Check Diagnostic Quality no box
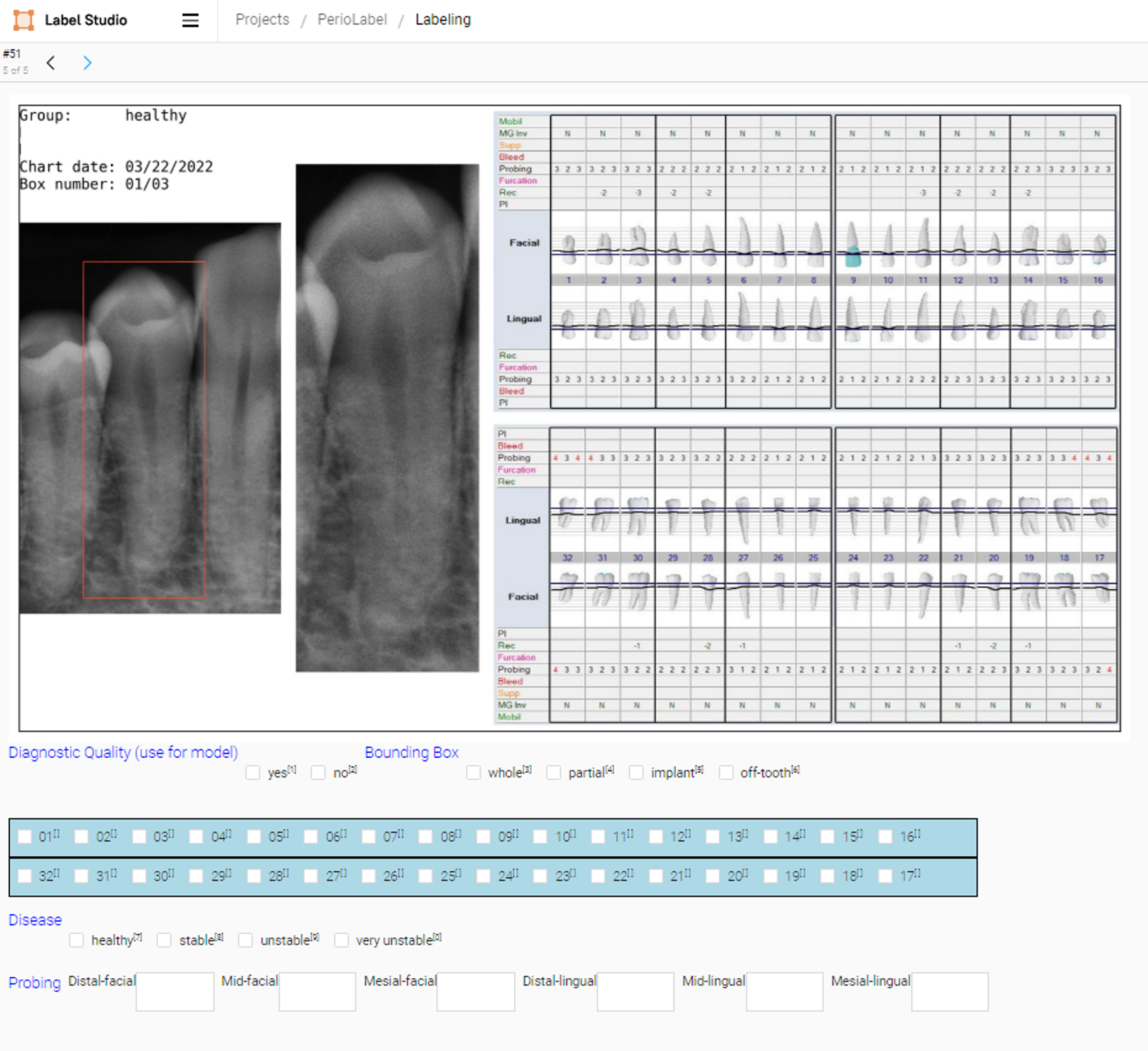Screen dimensions: 1148x1051 coord(319,773)
